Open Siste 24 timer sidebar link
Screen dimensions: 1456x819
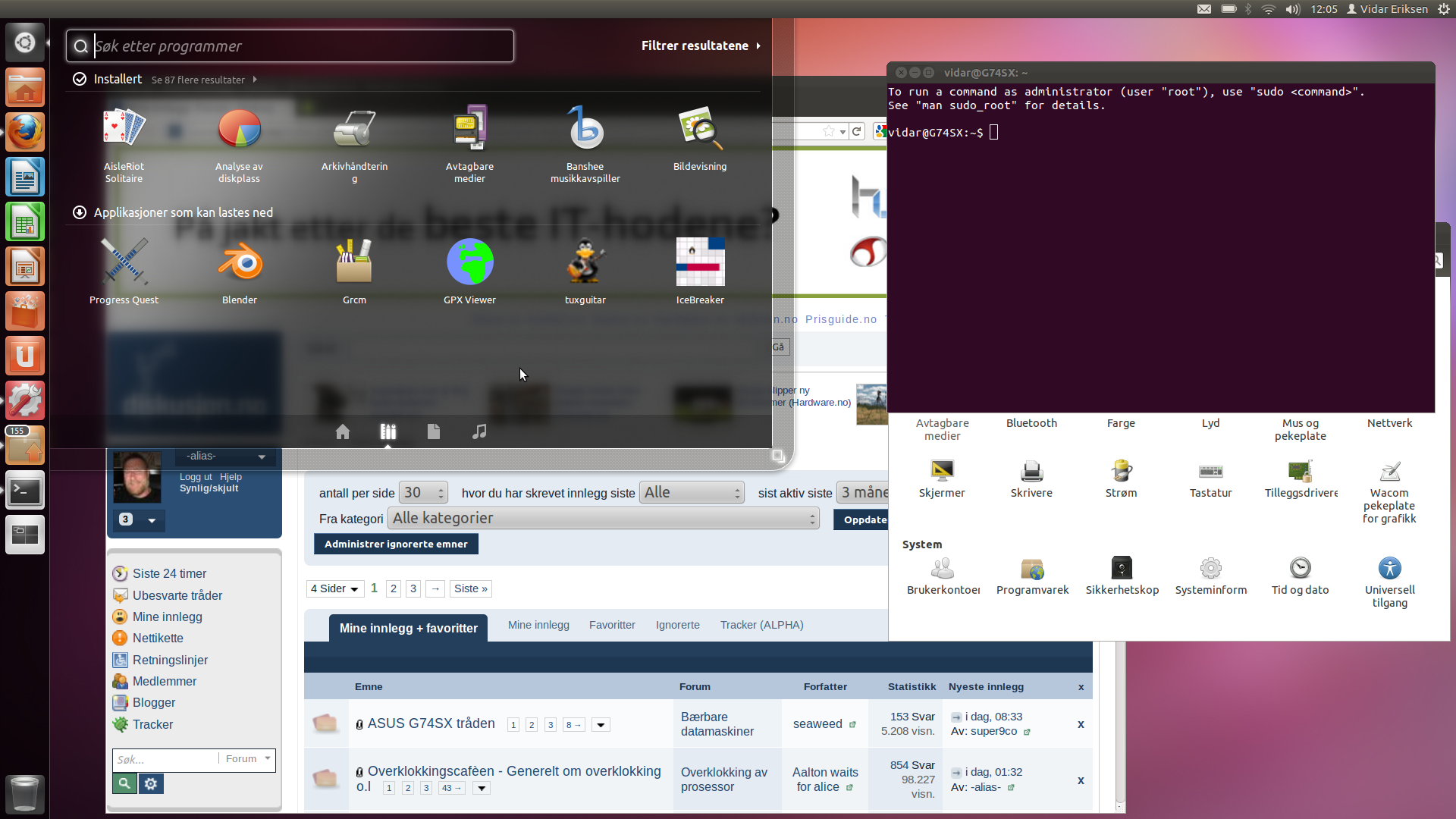click(x=169, y=574)
